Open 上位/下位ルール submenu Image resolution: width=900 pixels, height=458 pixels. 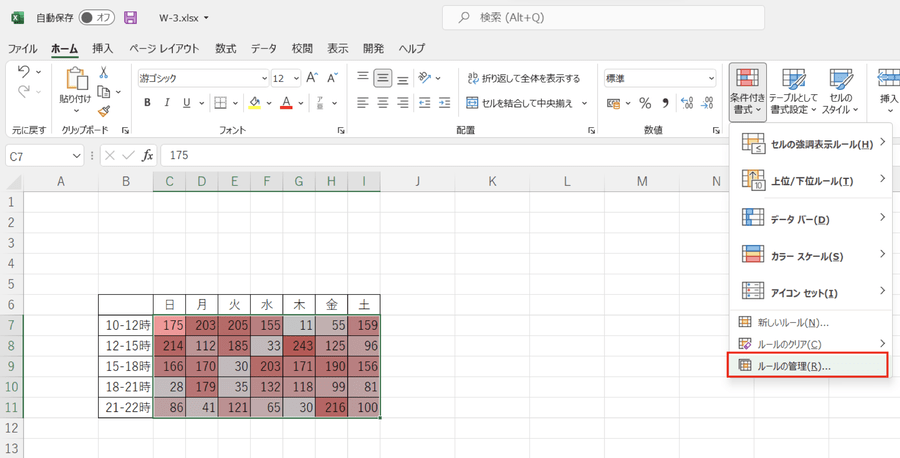(x=810, y=181)
